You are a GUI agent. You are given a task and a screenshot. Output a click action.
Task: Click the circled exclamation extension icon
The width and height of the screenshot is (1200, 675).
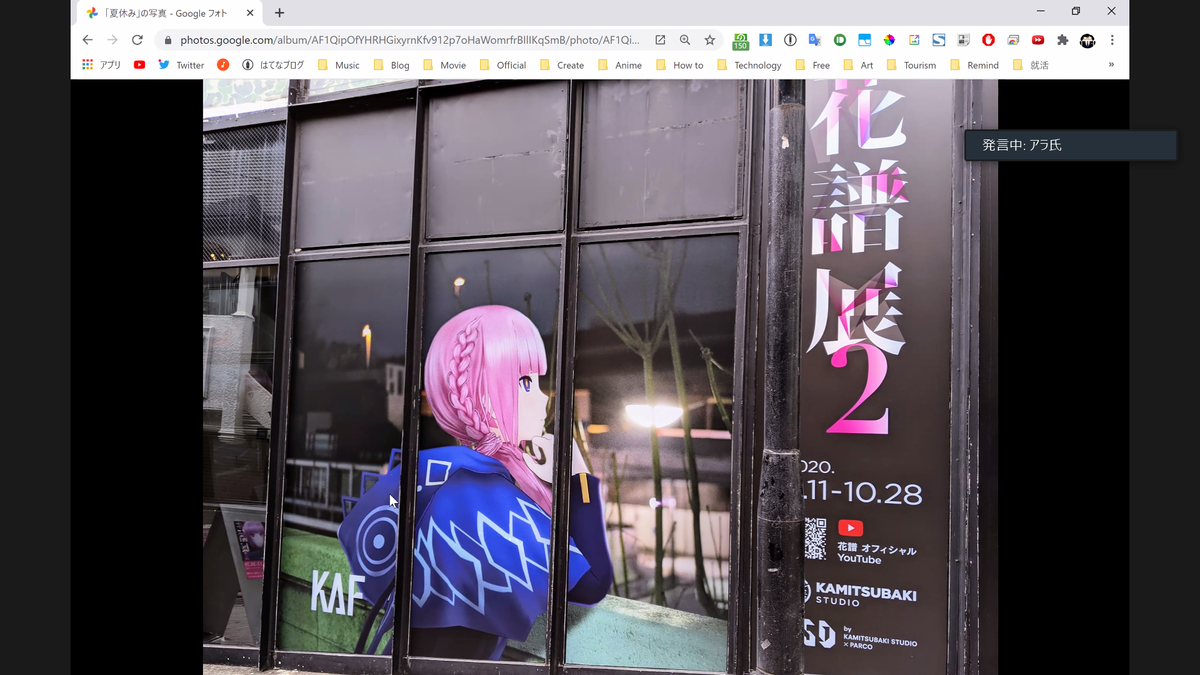tap(790, 40)
